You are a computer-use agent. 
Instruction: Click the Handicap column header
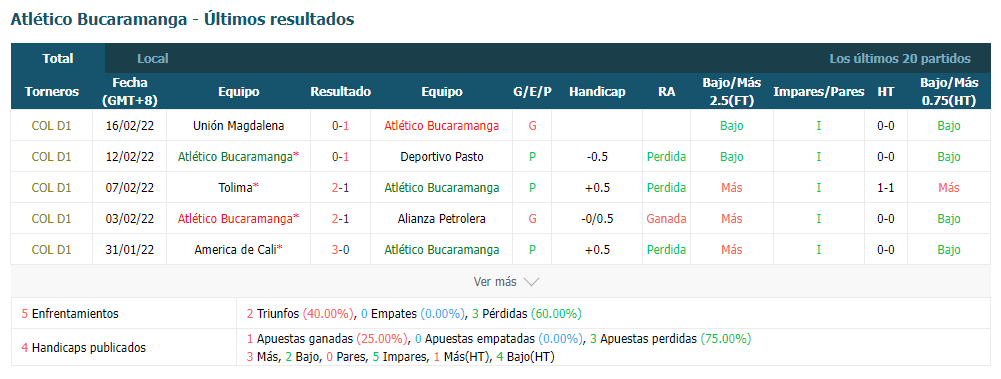pyautogui.click(x=597, y=92)
